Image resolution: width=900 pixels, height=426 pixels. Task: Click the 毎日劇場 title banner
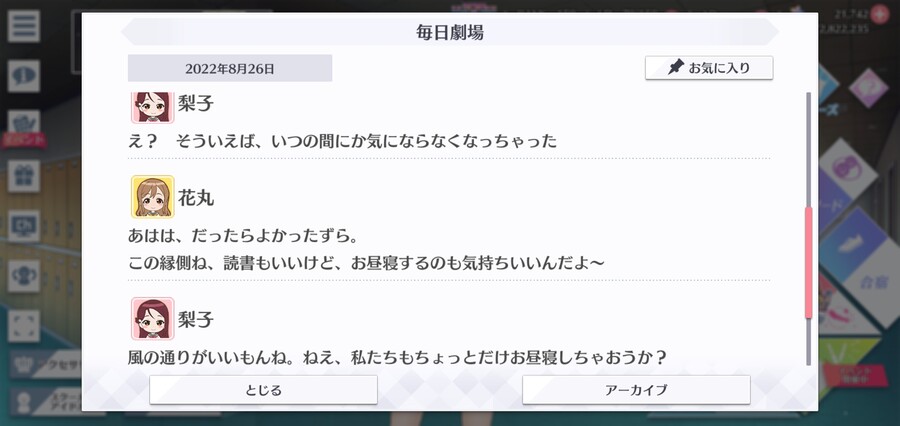click(449, 32)
